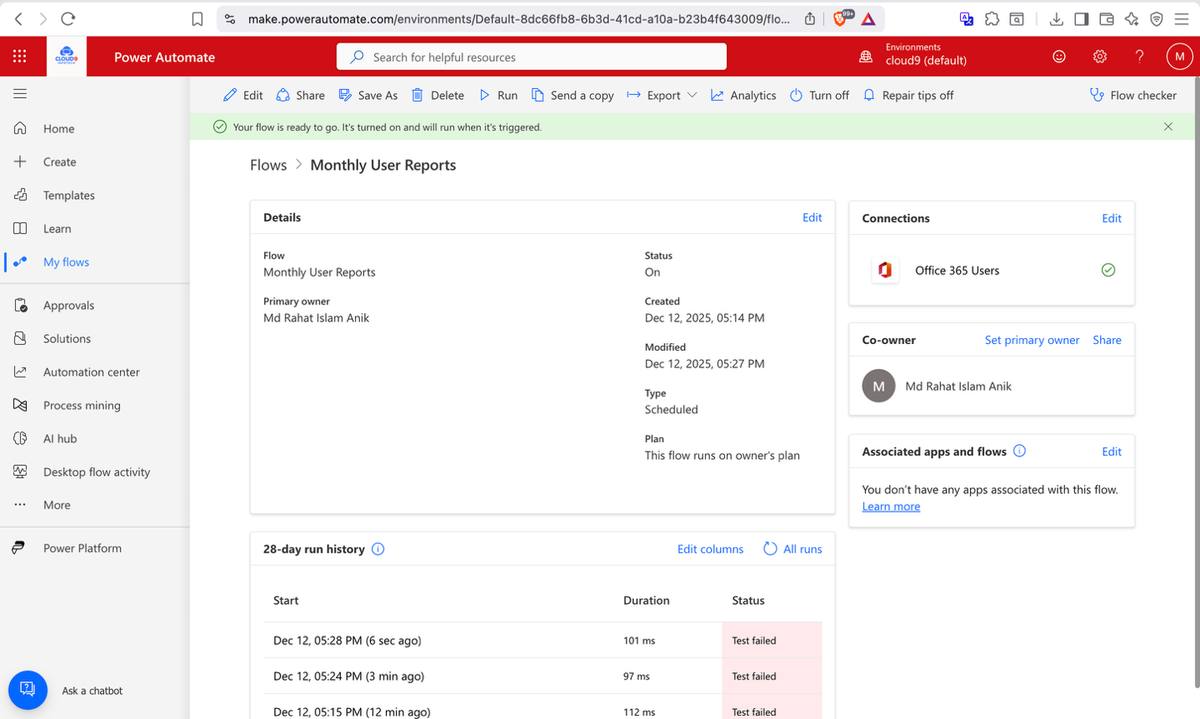Image resolution: width=1200 pixels, height=719 pixels.
Task: Click Edit in the Connections card
Action: pos(1111,218)
